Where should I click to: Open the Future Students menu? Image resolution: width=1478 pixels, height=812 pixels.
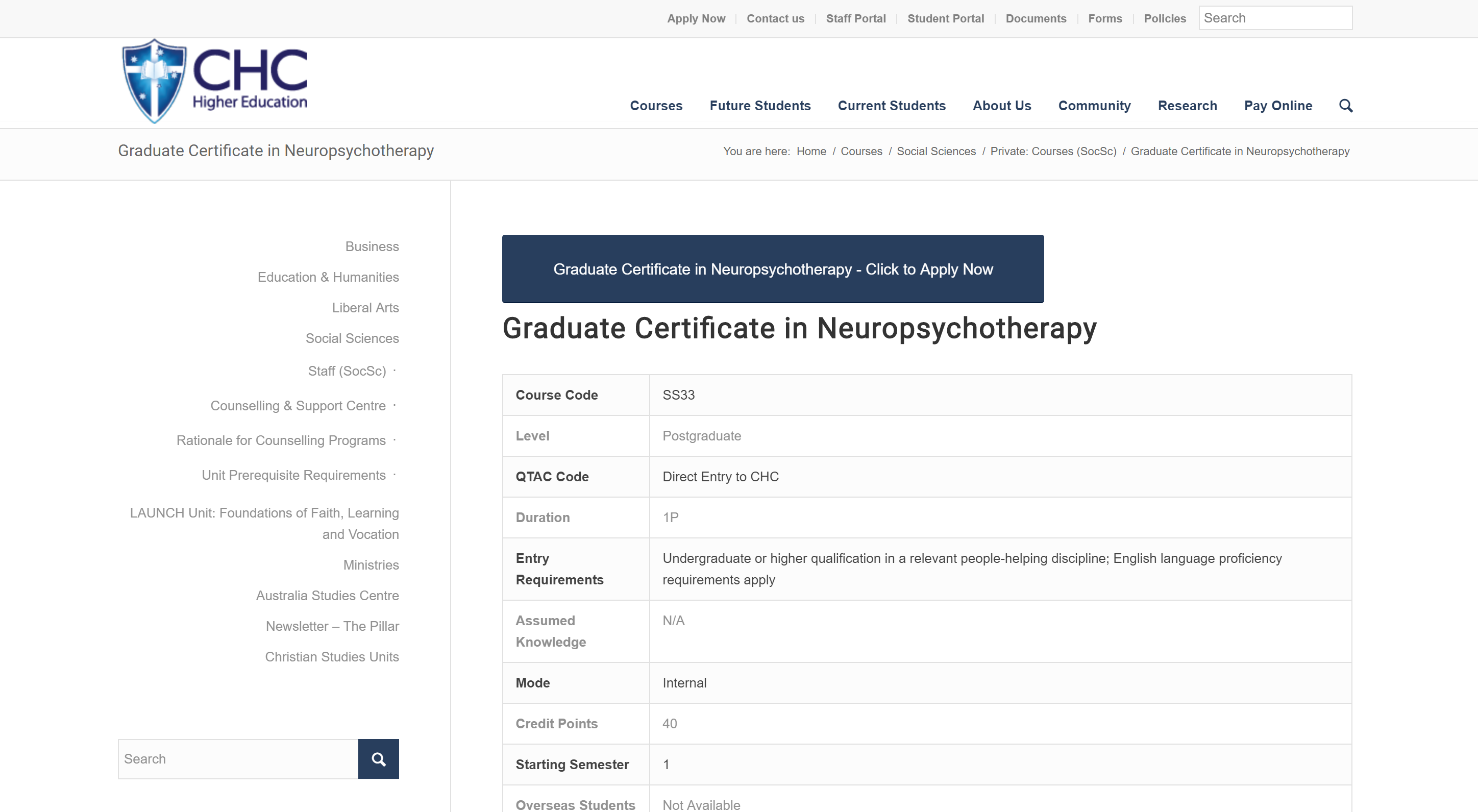(x=759, y=106)
